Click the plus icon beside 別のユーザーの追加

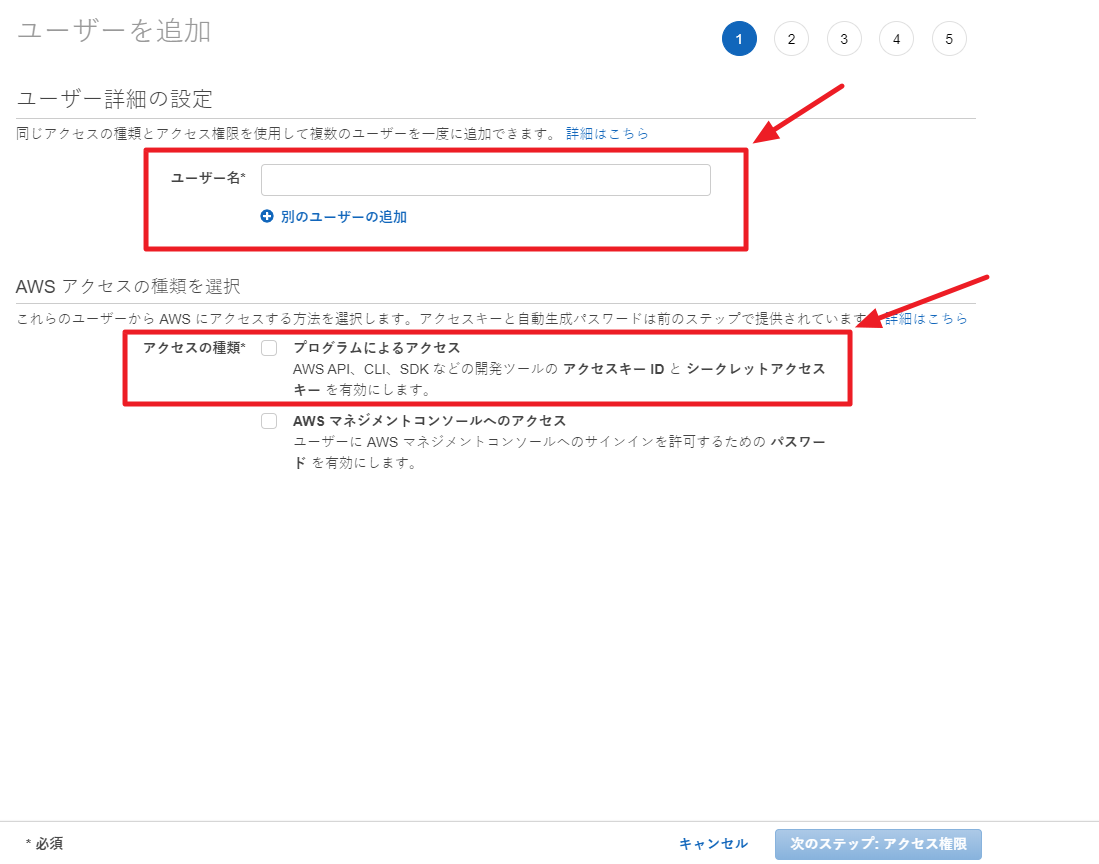267,216
